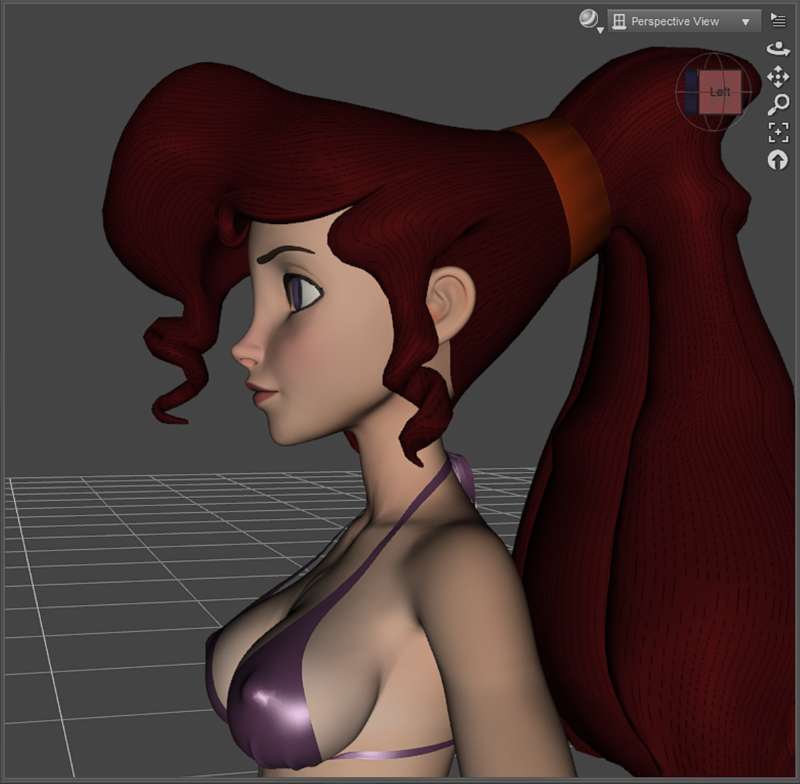Select the pan camera arrows tool
The width and height of the screenshot is (800, 784).
click(x=778, y=77)
